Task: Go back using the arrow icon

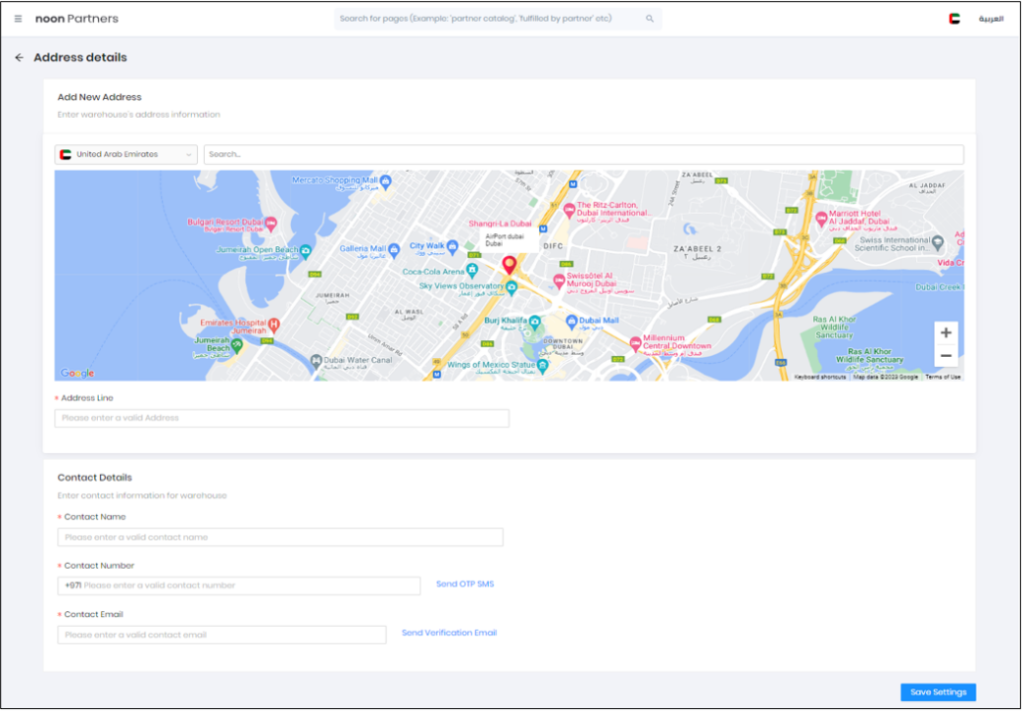Action: click(x=19, y=57)
